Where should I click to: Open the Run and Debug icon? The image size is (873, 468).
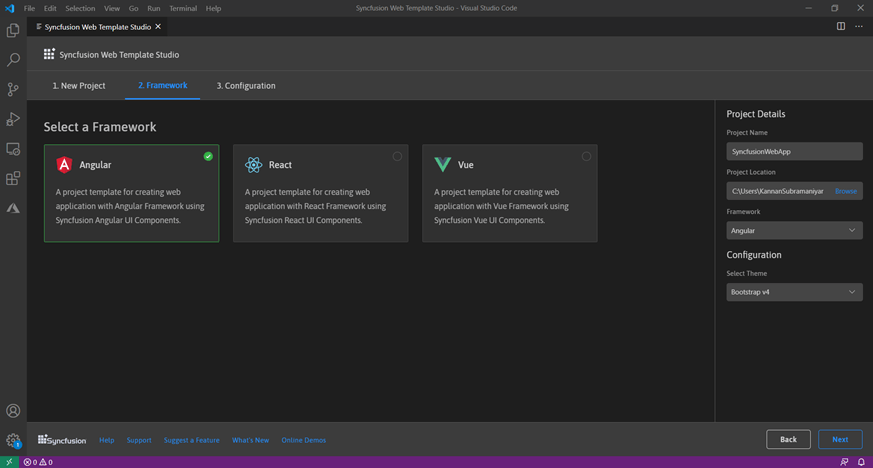(x=13, y=119)
